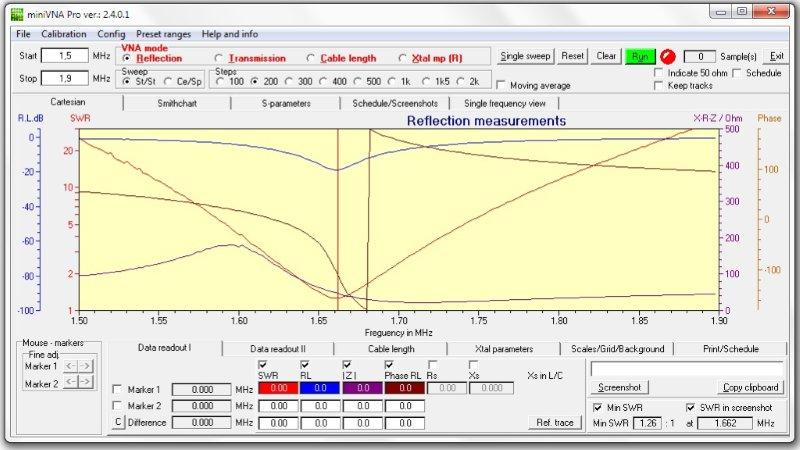Image resolution: width=800 pixels, height=450 pixels.
Task: Switch to the Smithchart tab
Action: click(178, 103)
